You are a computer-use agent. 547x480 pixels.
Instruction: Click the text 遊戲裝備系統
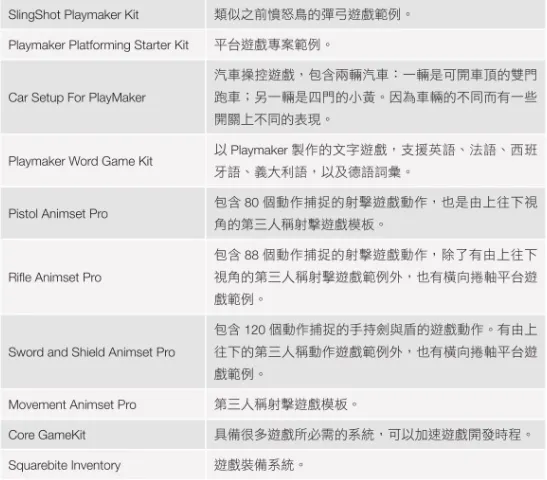[x=259, y=465]
